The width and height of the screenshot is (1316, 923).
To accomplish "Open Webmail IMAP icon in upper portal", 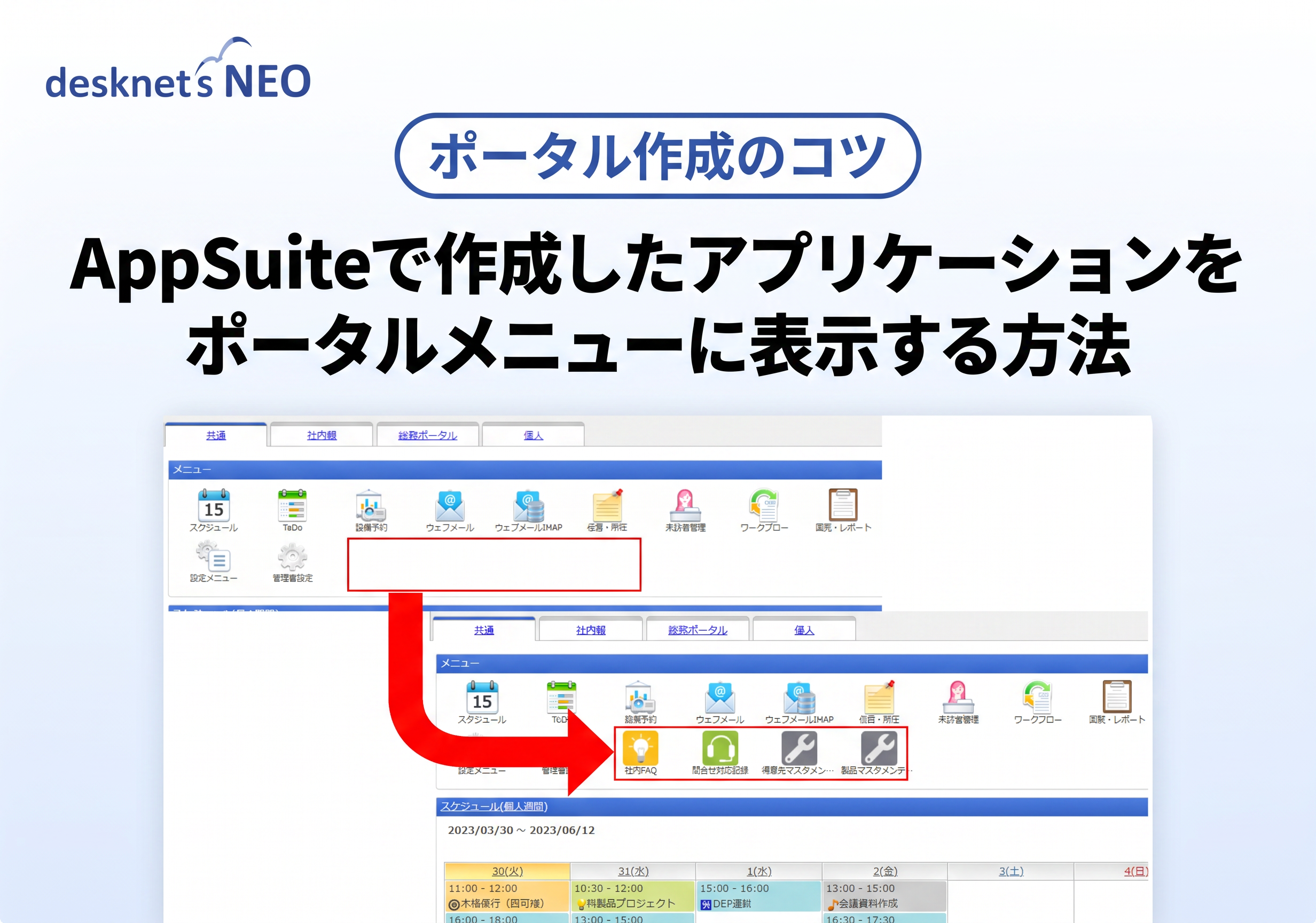I will 528,505.
